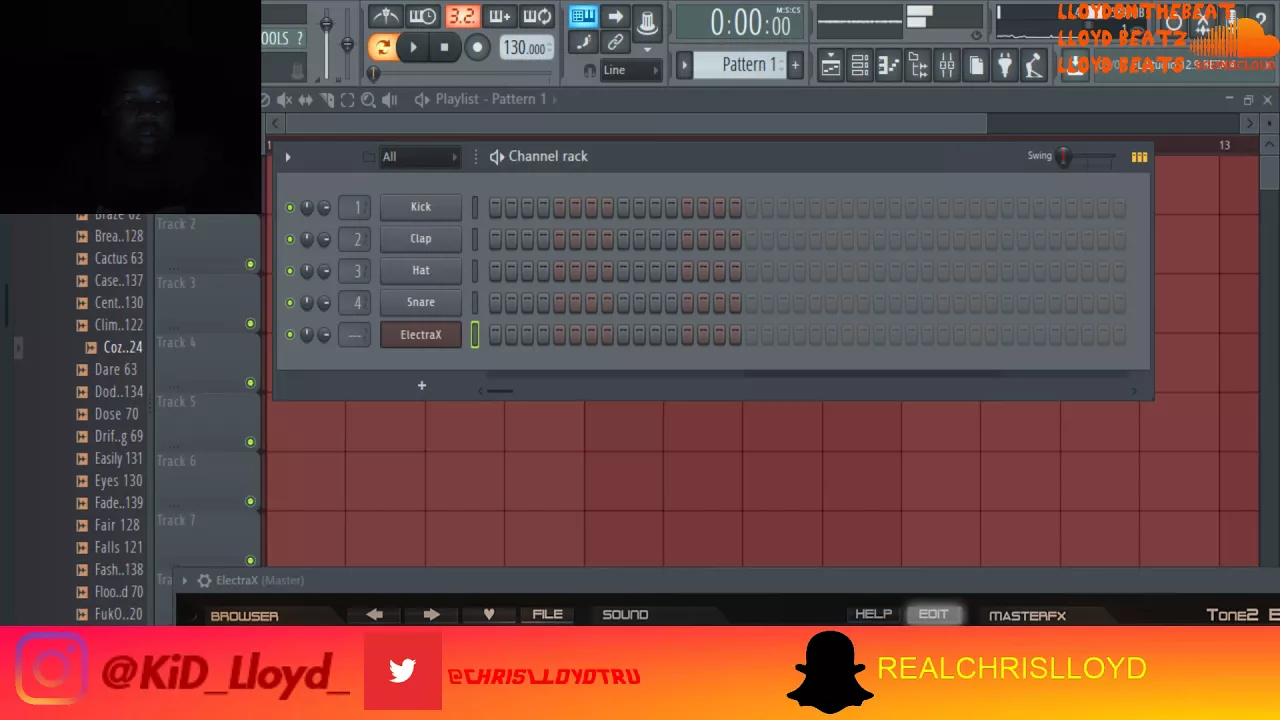
Task: Open ElectraX MASTERFX tab
Action: click(1027, 616)
